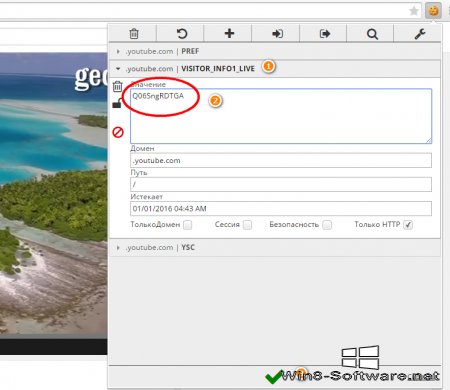The image size is (450, 390).
Task: Click the cookie extension icon in browser toolbar
Action: [433, 11]
